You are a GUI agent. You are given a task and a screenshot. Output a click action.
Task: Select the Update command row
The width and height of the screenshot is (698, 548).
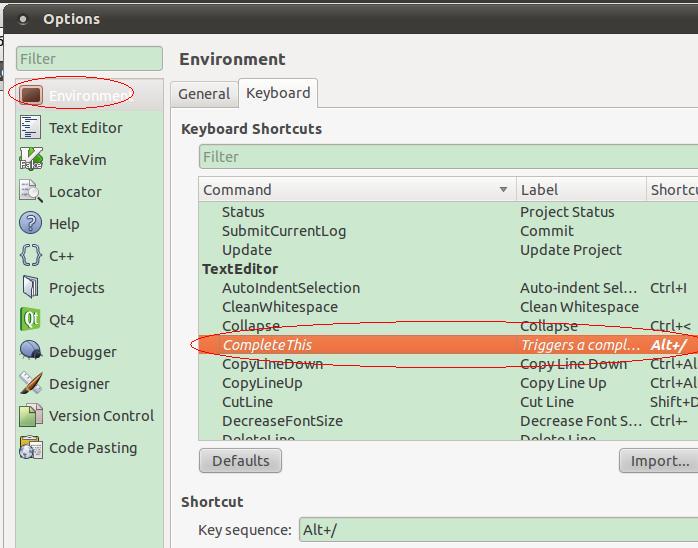pos(448,250)
